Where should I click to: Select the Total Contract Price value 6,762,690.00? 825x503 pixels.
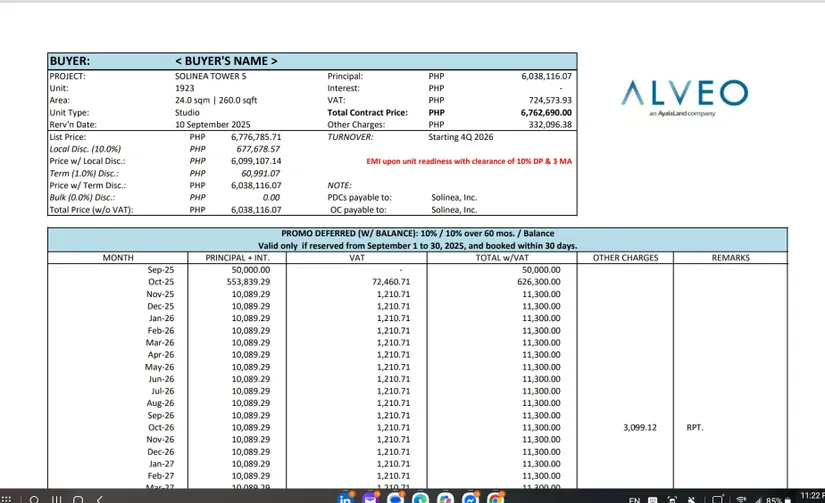[545, 113]
